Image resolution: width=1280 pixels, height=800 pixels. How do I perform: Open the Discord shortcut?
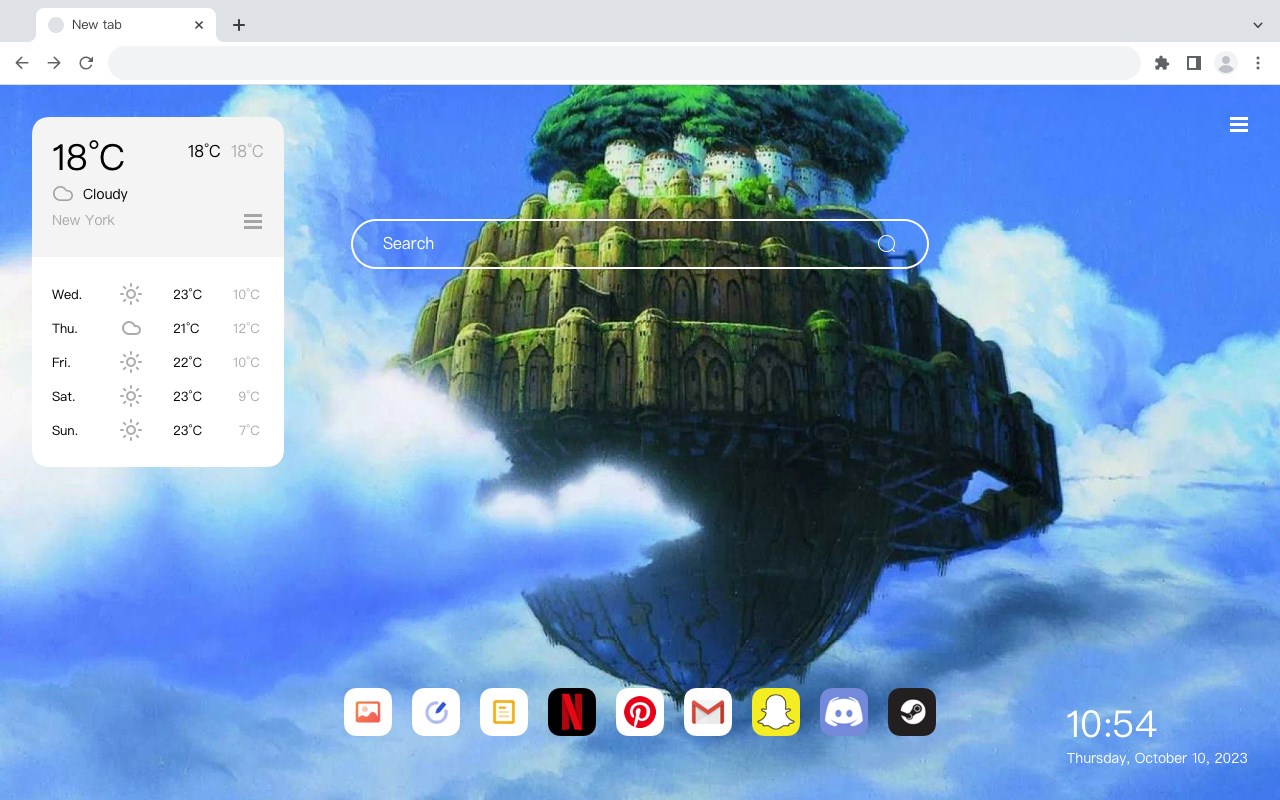pos(844,712)
